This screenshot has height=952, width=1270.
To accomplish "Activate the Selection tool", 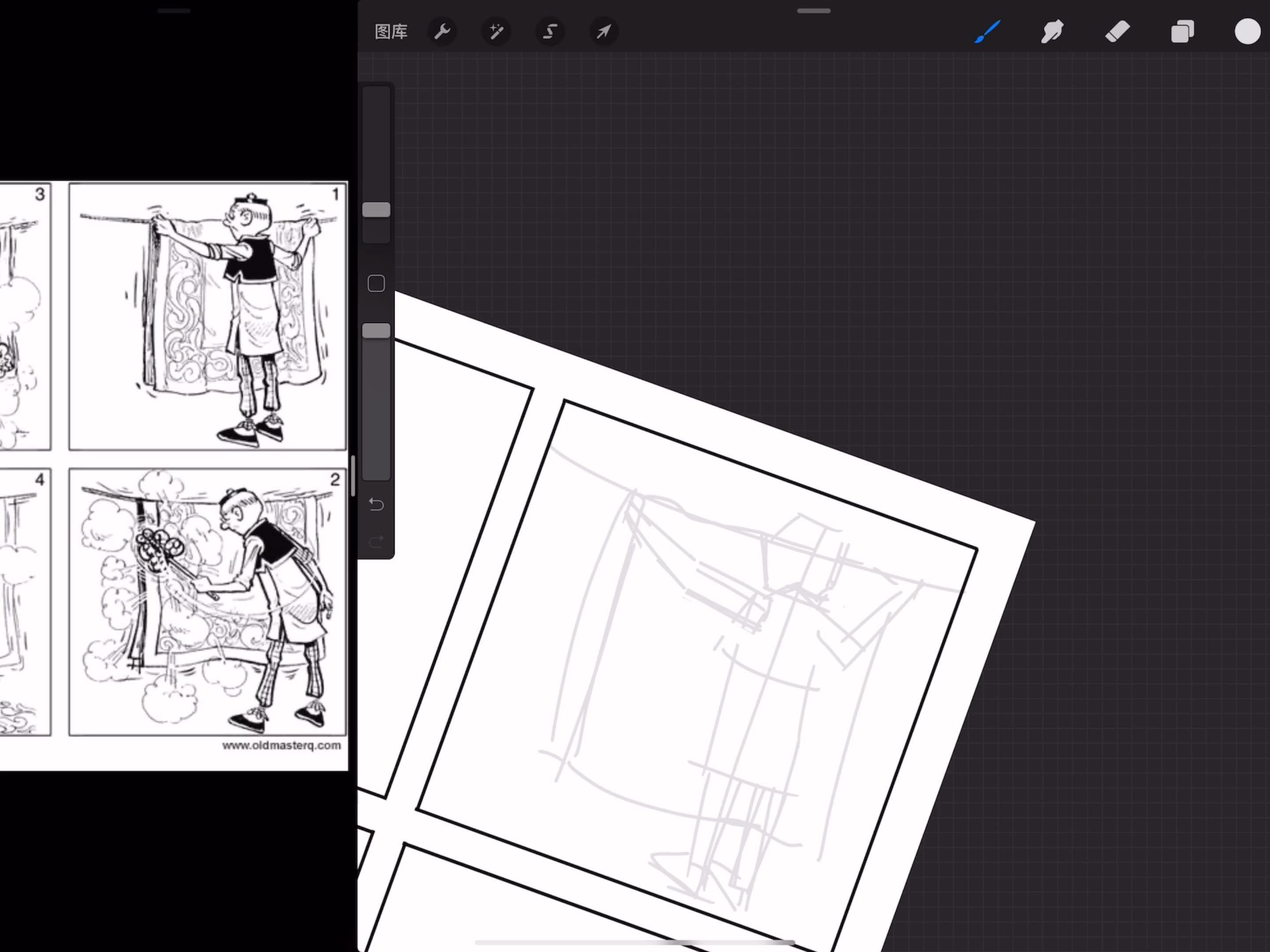I will tap(550, 32).
